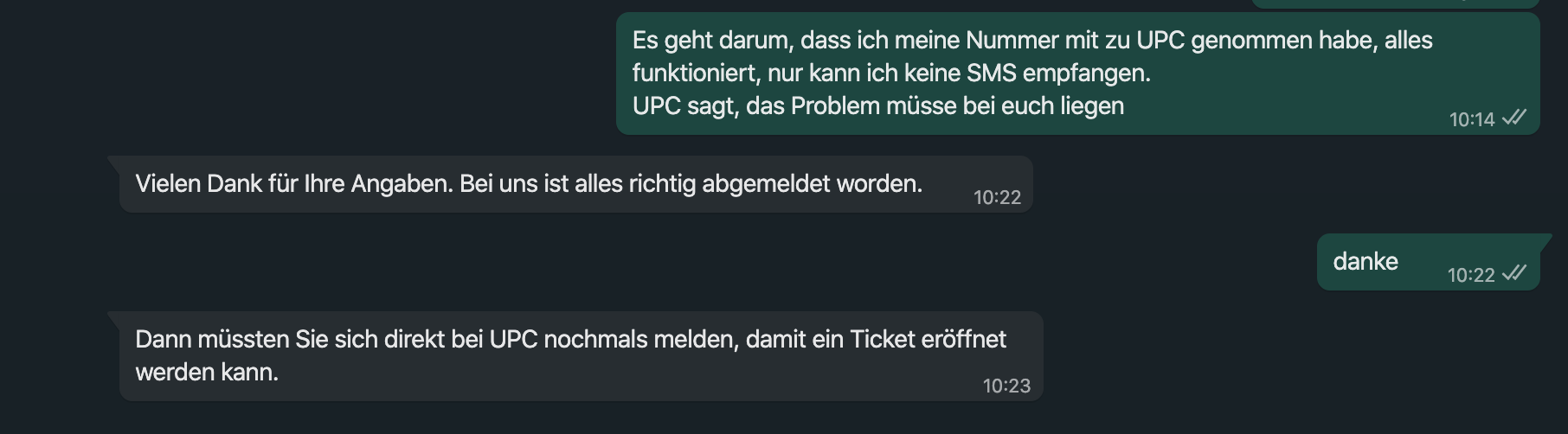The image size is (1568, 434).
Task: Click the read receipt checkmarks beside 10:14
Action: tap(1514, 118)
